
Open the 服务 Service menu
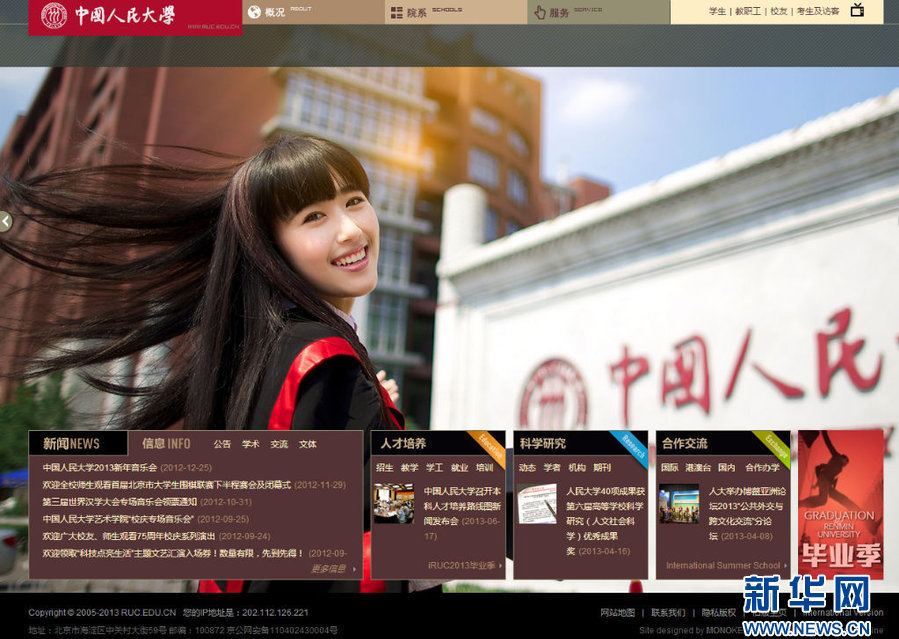click(x=598, y=12)
